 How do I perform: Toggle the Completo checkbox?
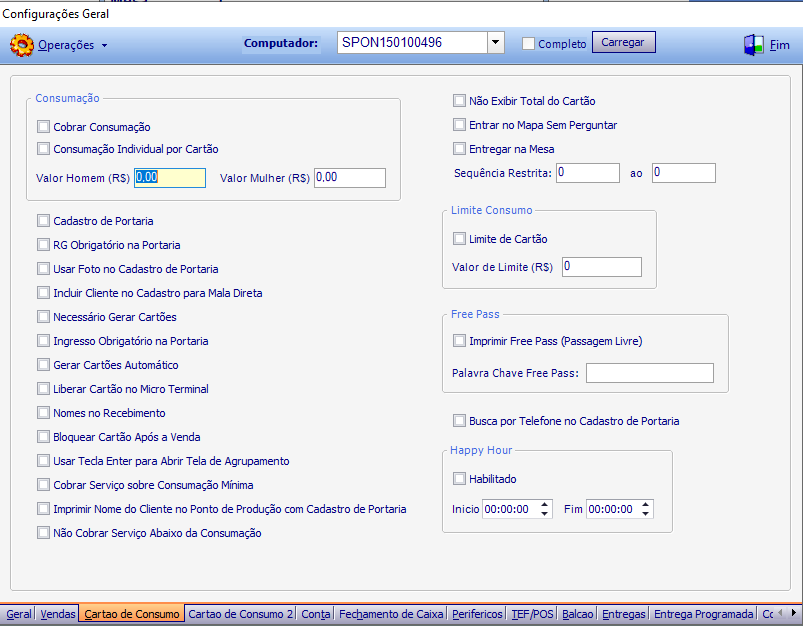pyautogui.click(x=528, y=44)
